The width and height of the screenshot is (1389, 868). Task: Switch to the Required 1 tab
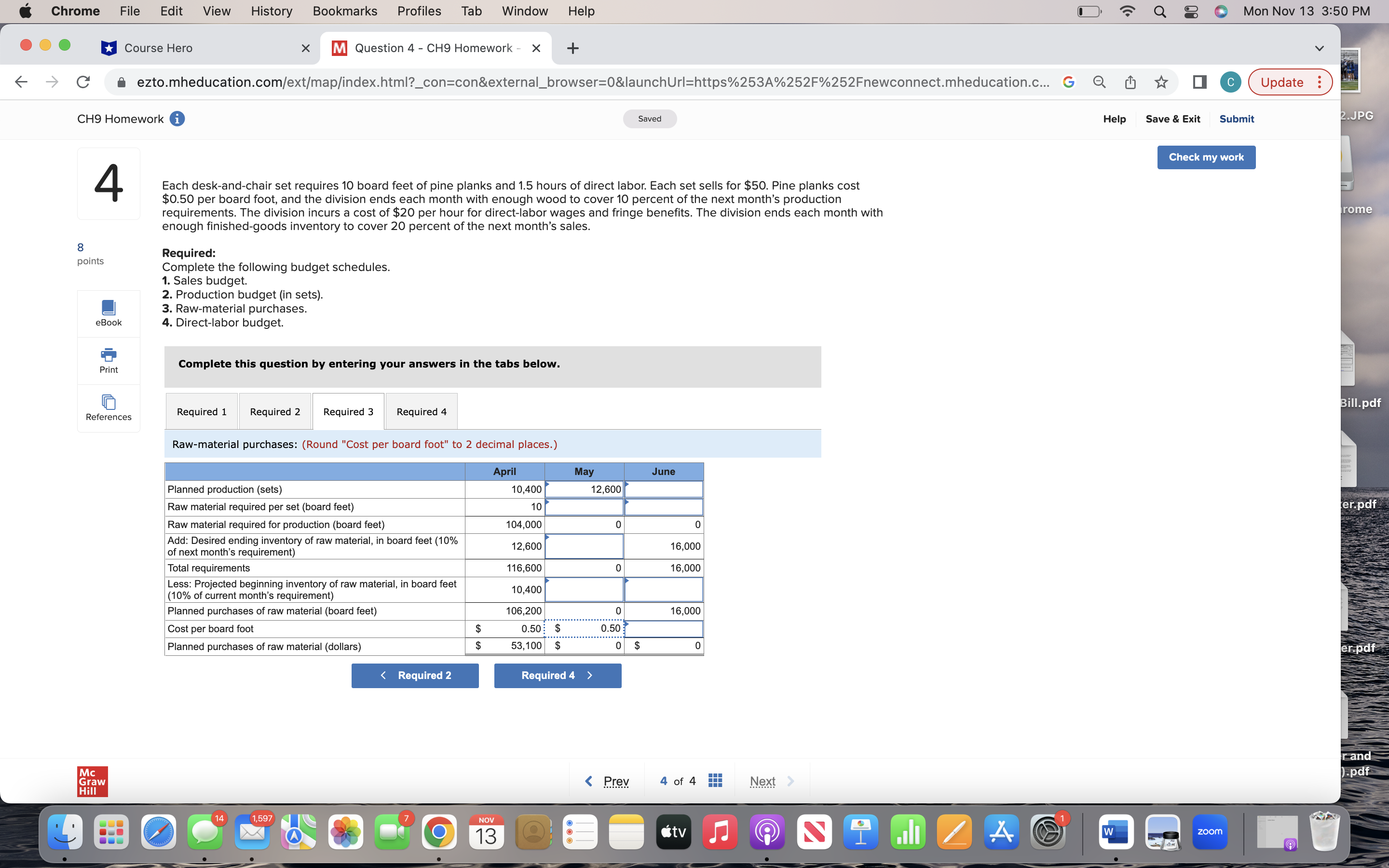point(201,411)
